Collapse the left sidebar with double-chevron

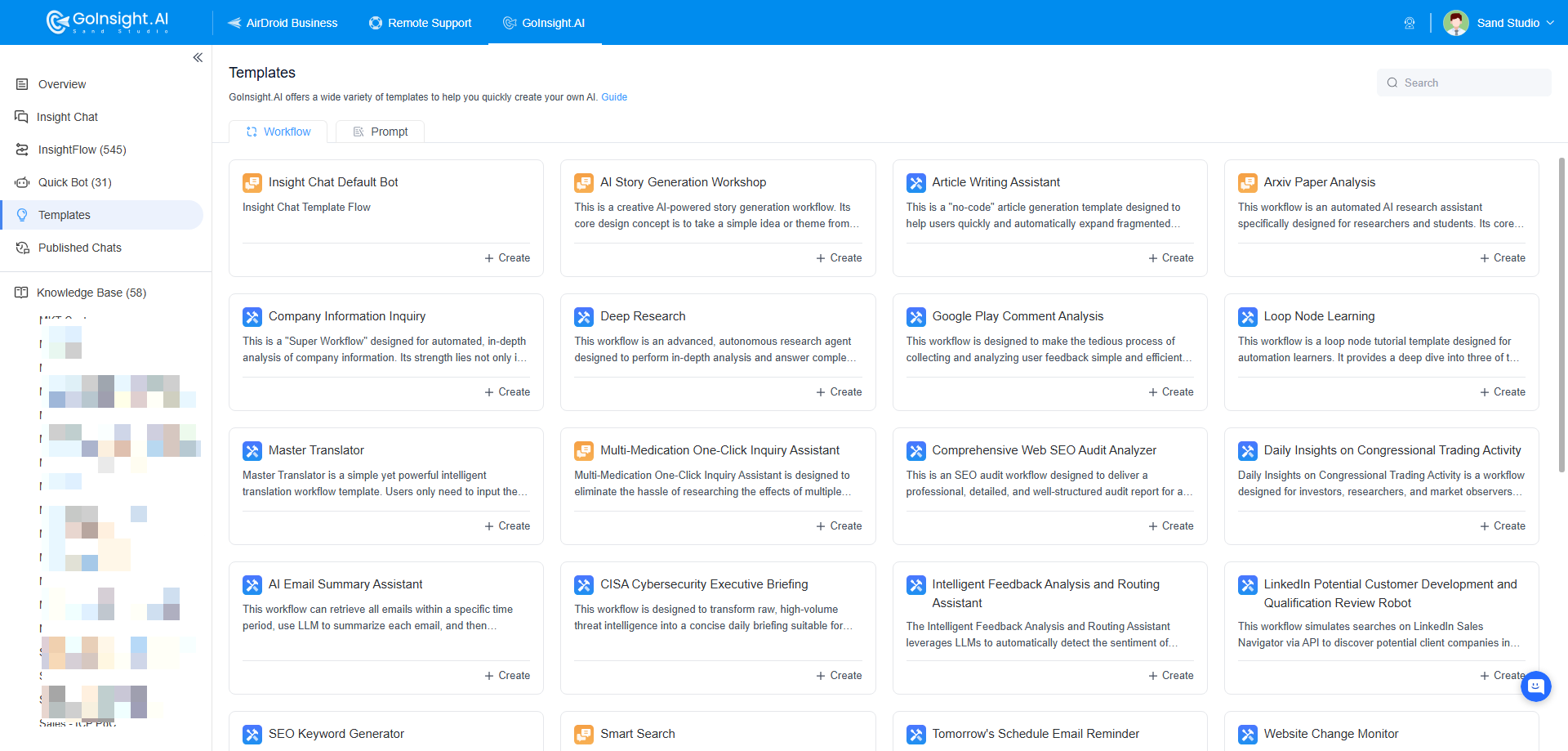click(x=198, y=57)
